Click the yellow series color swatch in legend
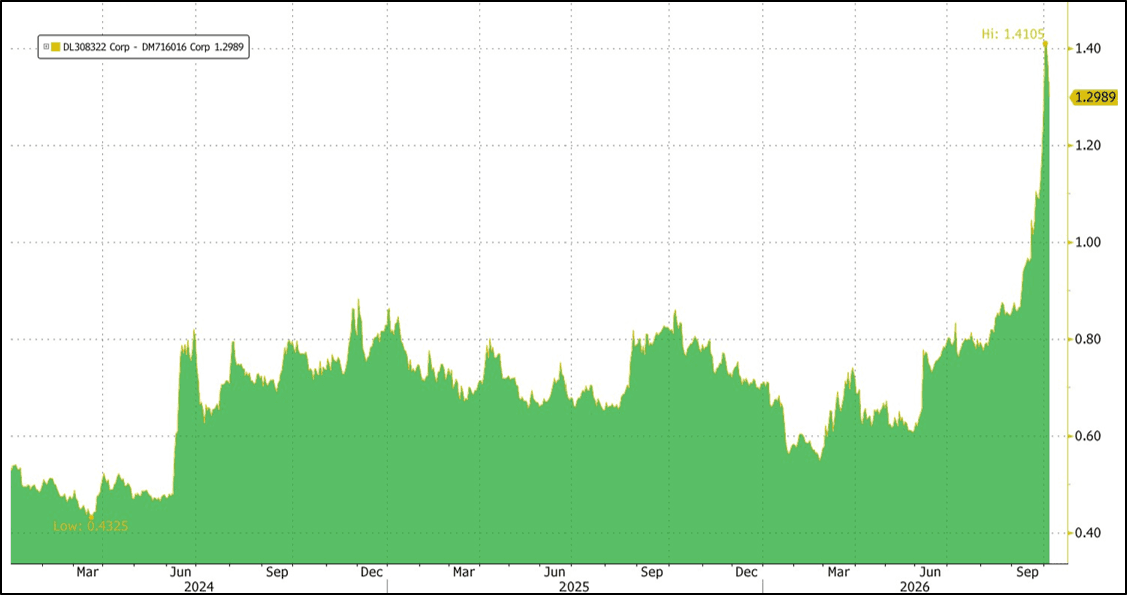The image size is (1127, 595). click(55, 47)
